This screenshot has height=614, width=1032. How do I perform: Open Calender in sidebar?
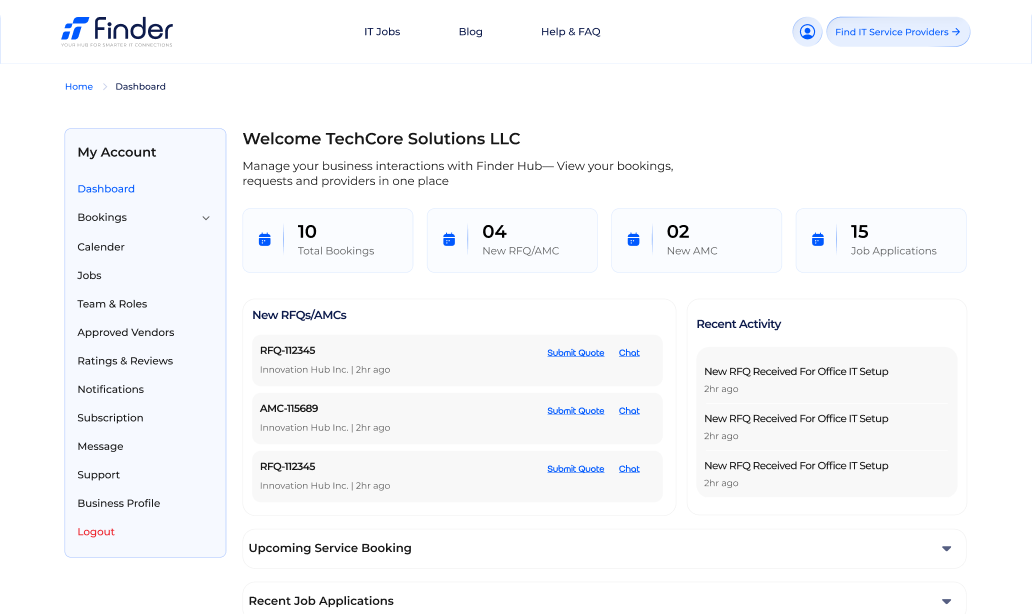(101, 247)
